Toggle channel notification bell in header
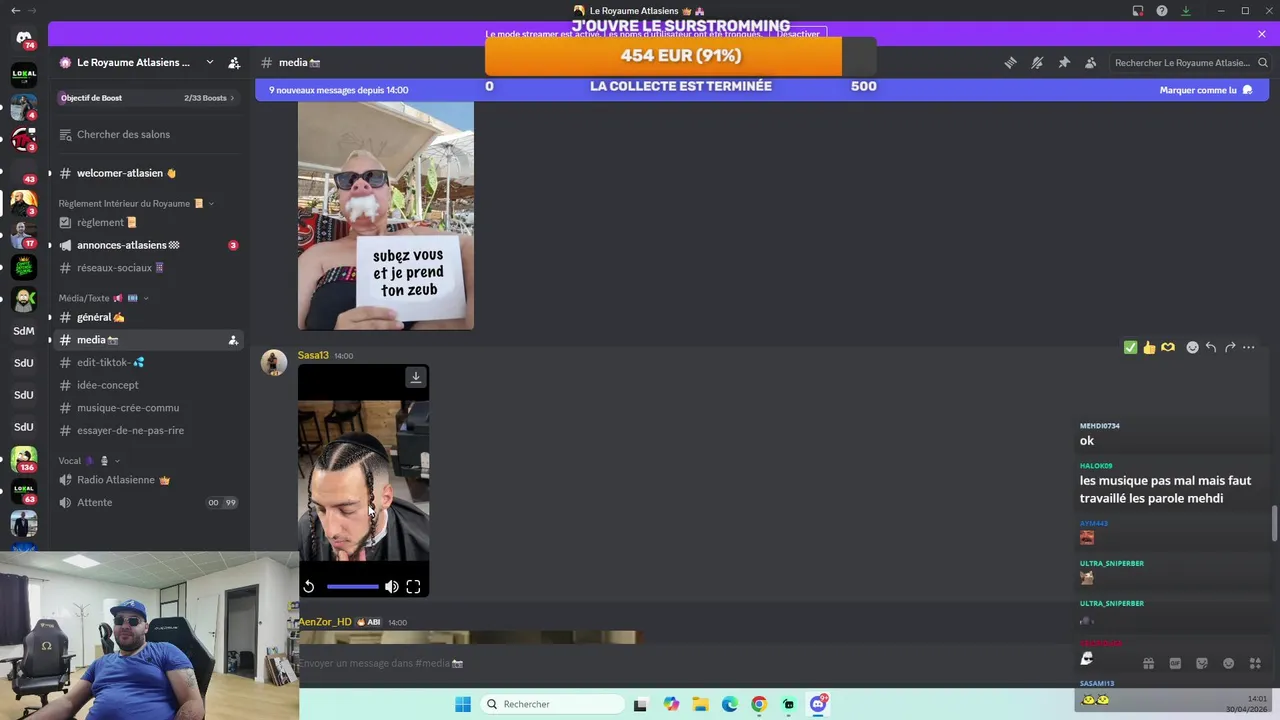Screen dimensions: 1280x720 [x=1037, y=62]
